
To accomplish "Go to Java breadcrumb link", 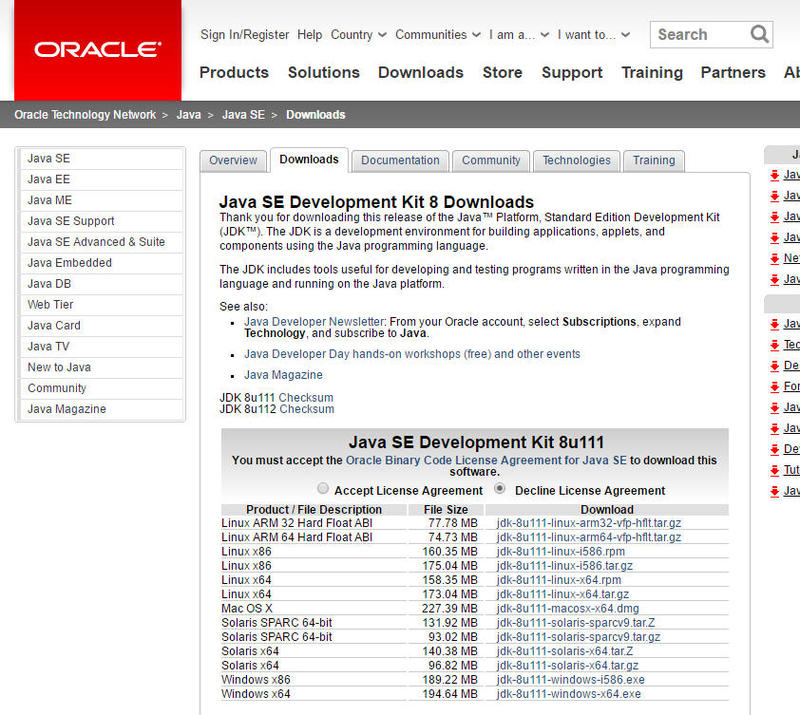I will coord(189,115).
